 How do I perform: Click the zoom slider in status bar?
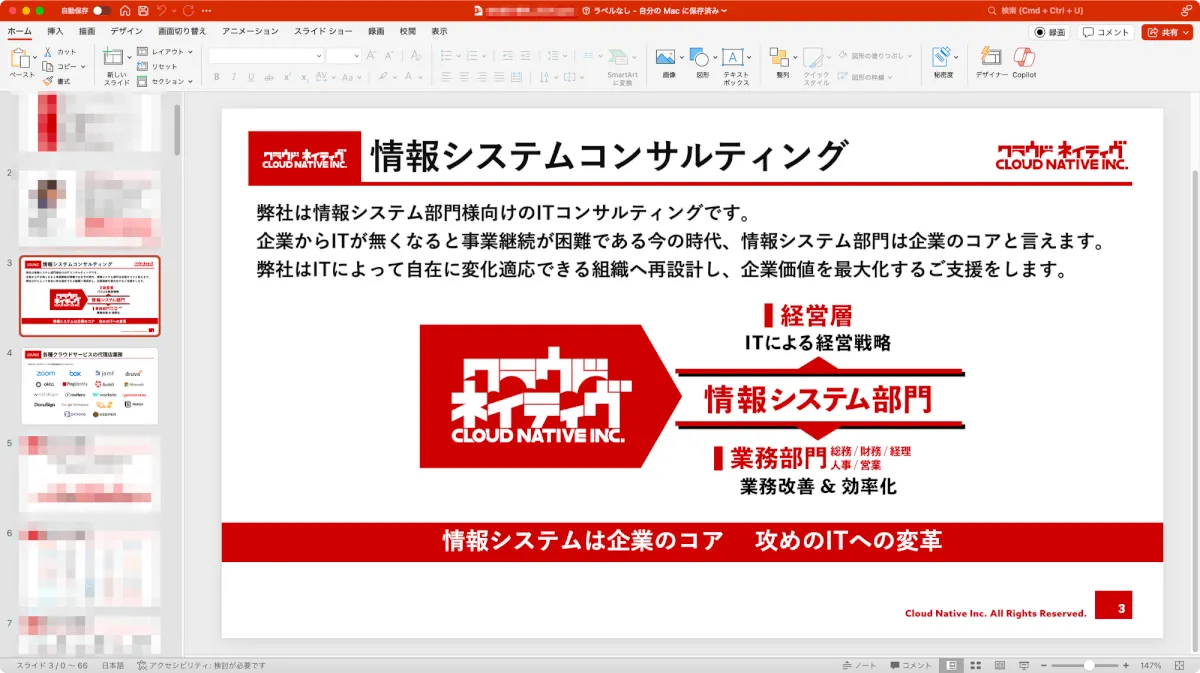(x=1087, y=665)
